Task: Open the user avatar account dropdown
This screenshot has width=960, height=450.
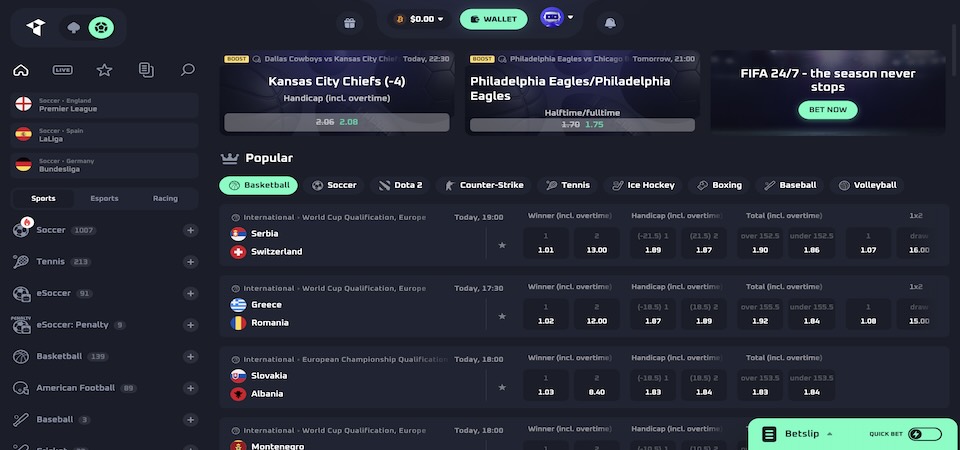Action: [557, 18]
